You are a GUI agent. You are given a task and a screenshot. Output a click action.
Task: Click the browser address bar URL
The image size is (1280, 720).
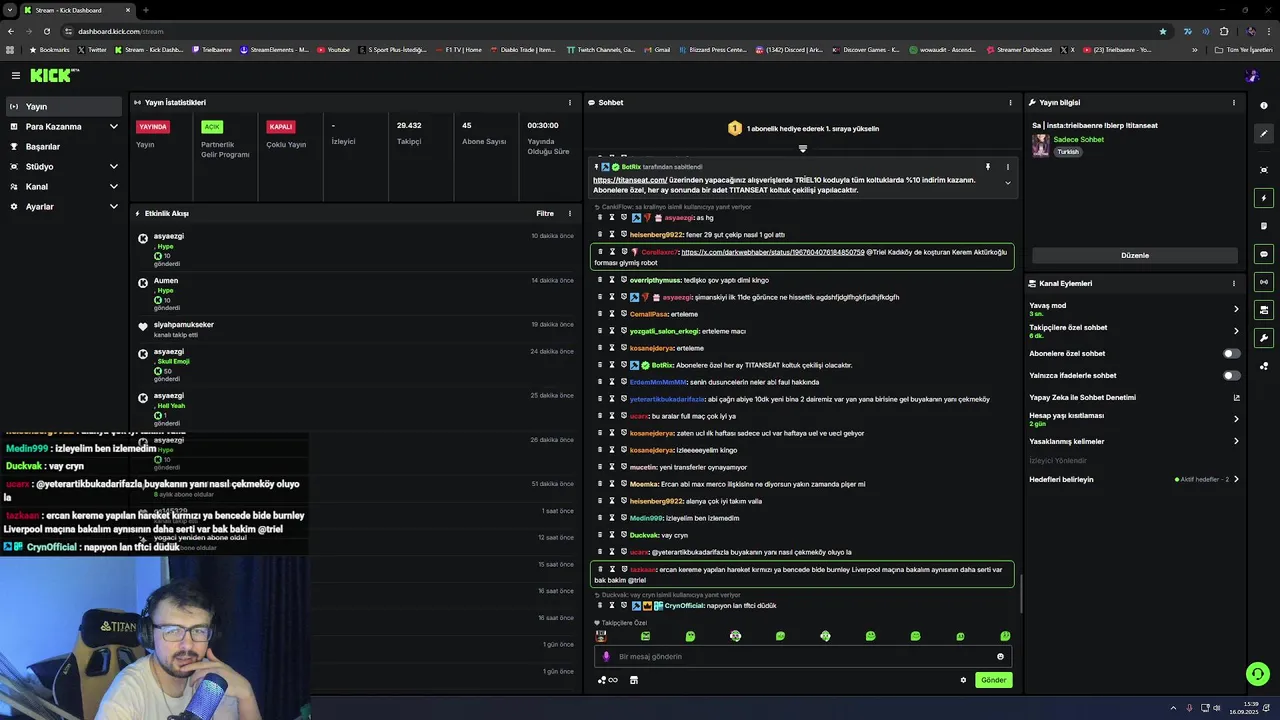click(x=121, y=31)
